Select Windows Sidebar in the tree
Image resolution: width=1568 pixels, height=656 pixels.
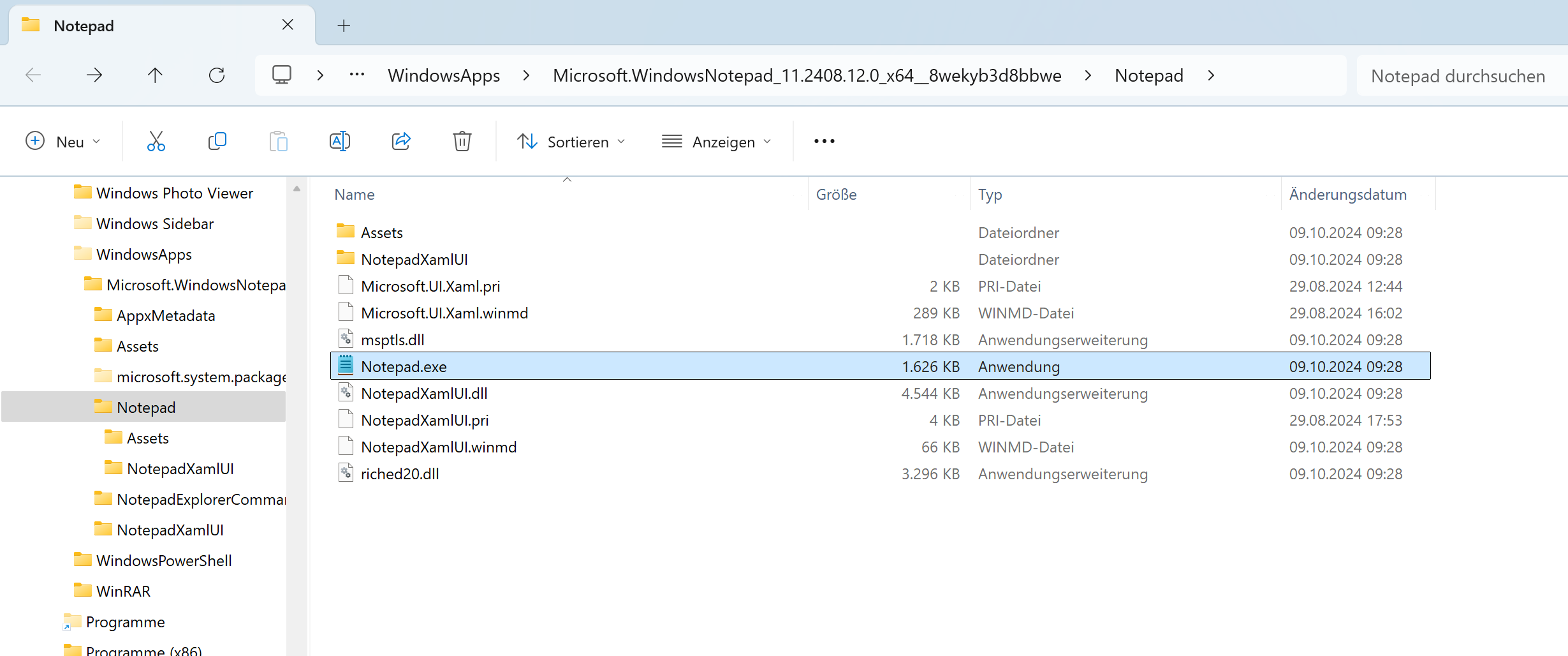[155, 223]
